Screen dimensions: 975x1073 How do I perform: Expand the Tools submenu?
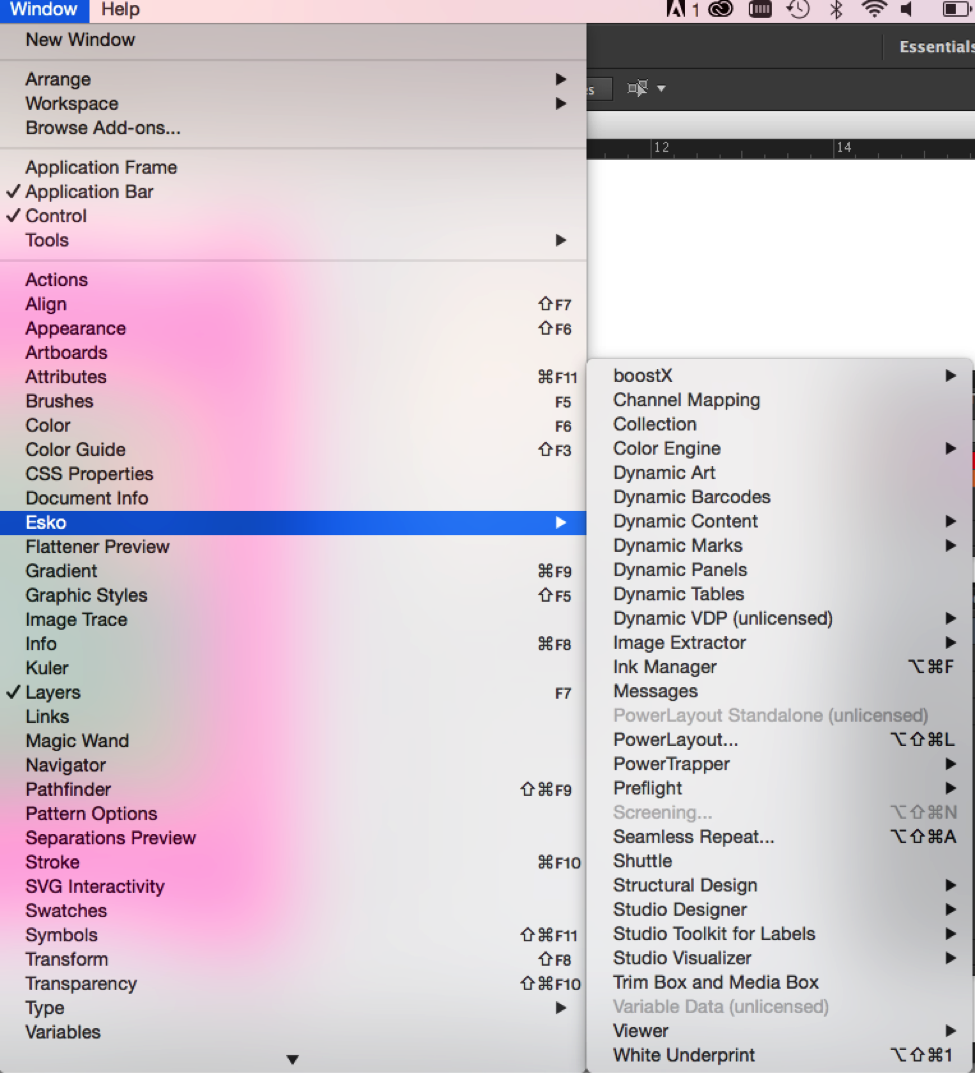coord(293,240)
